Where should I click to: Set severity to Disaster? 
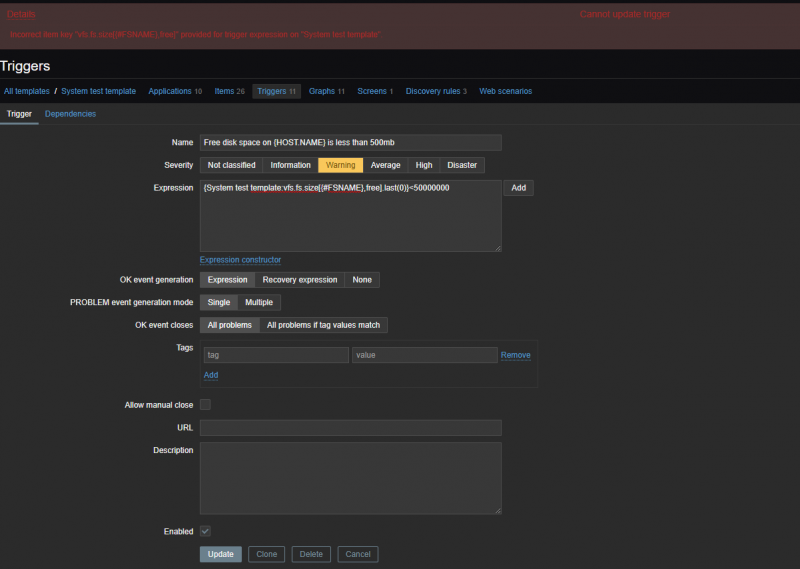462,165
